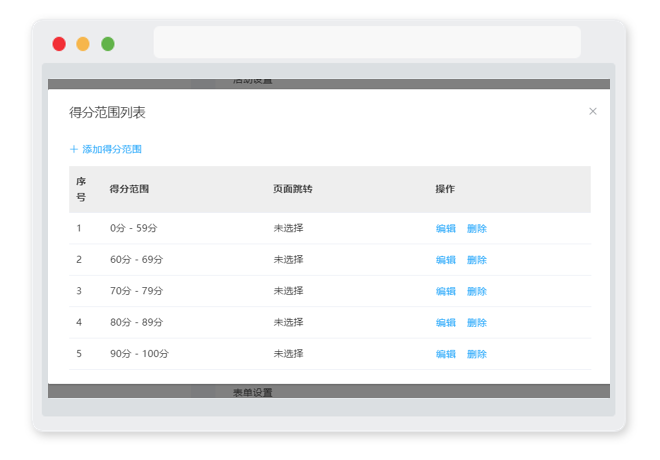
Task: Click 添加得分范围 link
Action: [x=112, y=149]
